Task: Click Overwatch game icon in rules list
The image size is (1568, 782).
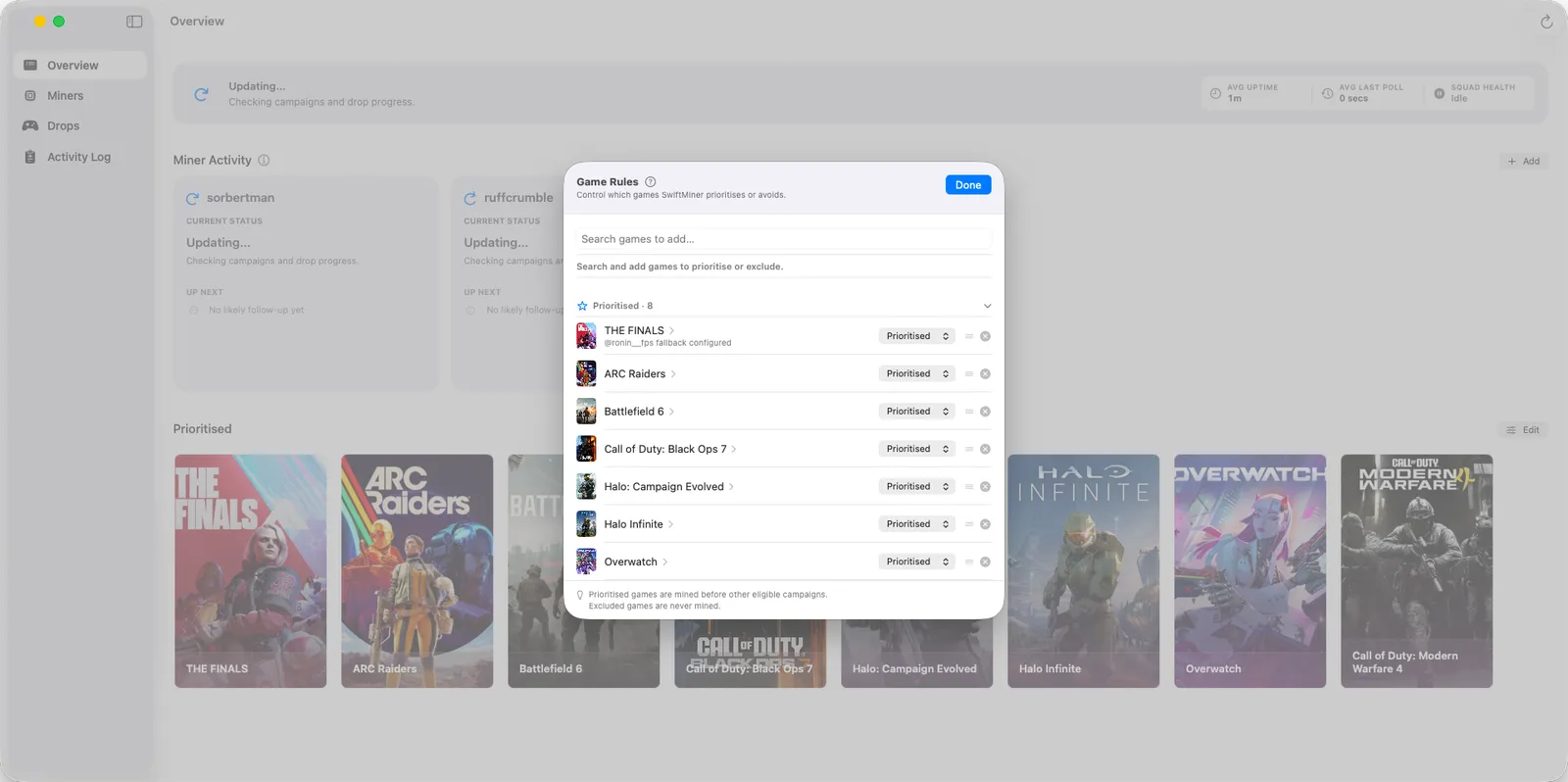Action: click(x=586, y=562)
